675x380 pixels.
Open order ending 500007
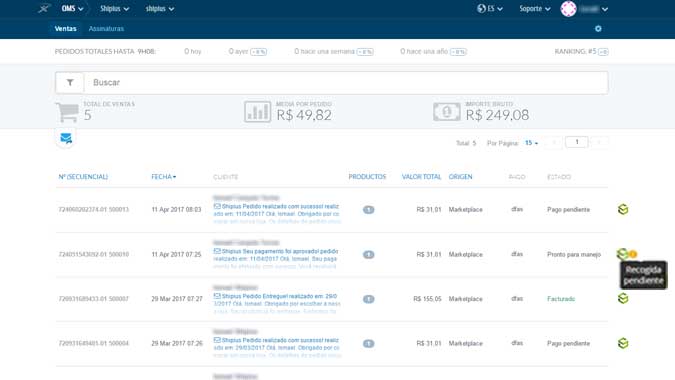click(x=93, y=299)
